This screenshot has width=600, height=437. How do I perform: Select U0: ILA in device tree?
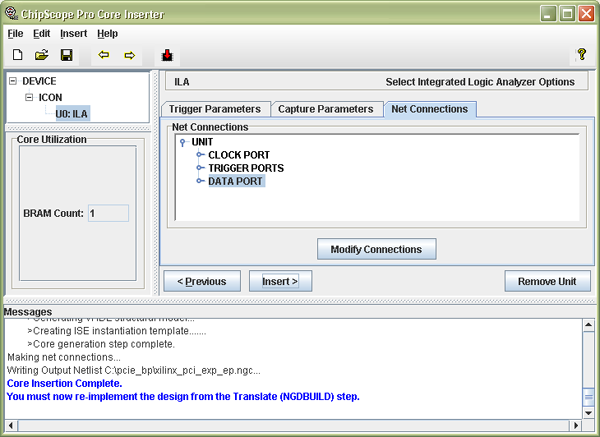72,113
